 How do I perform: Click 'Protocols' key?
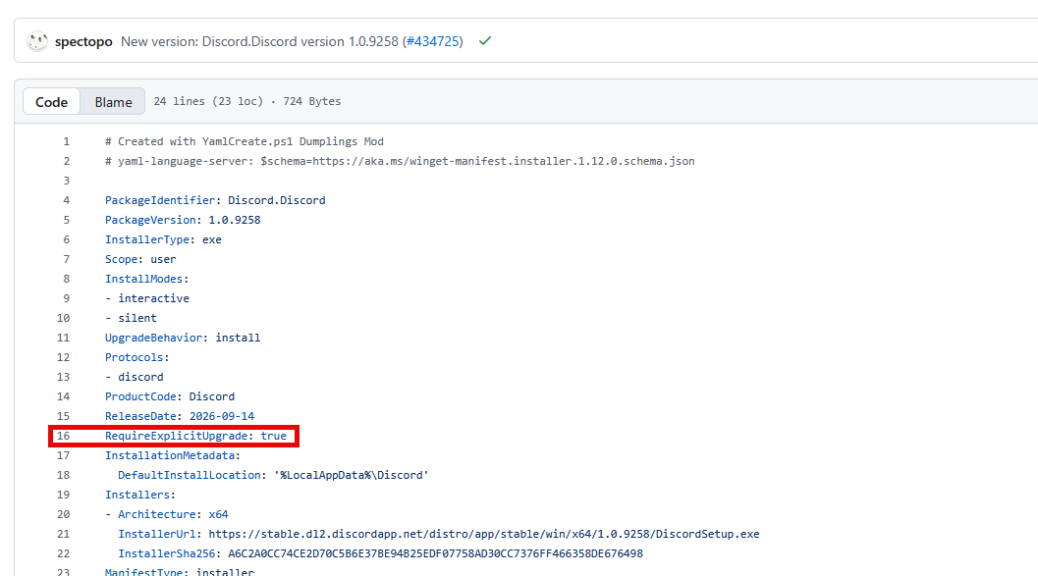pyautogui.click(x=134, y=358)
